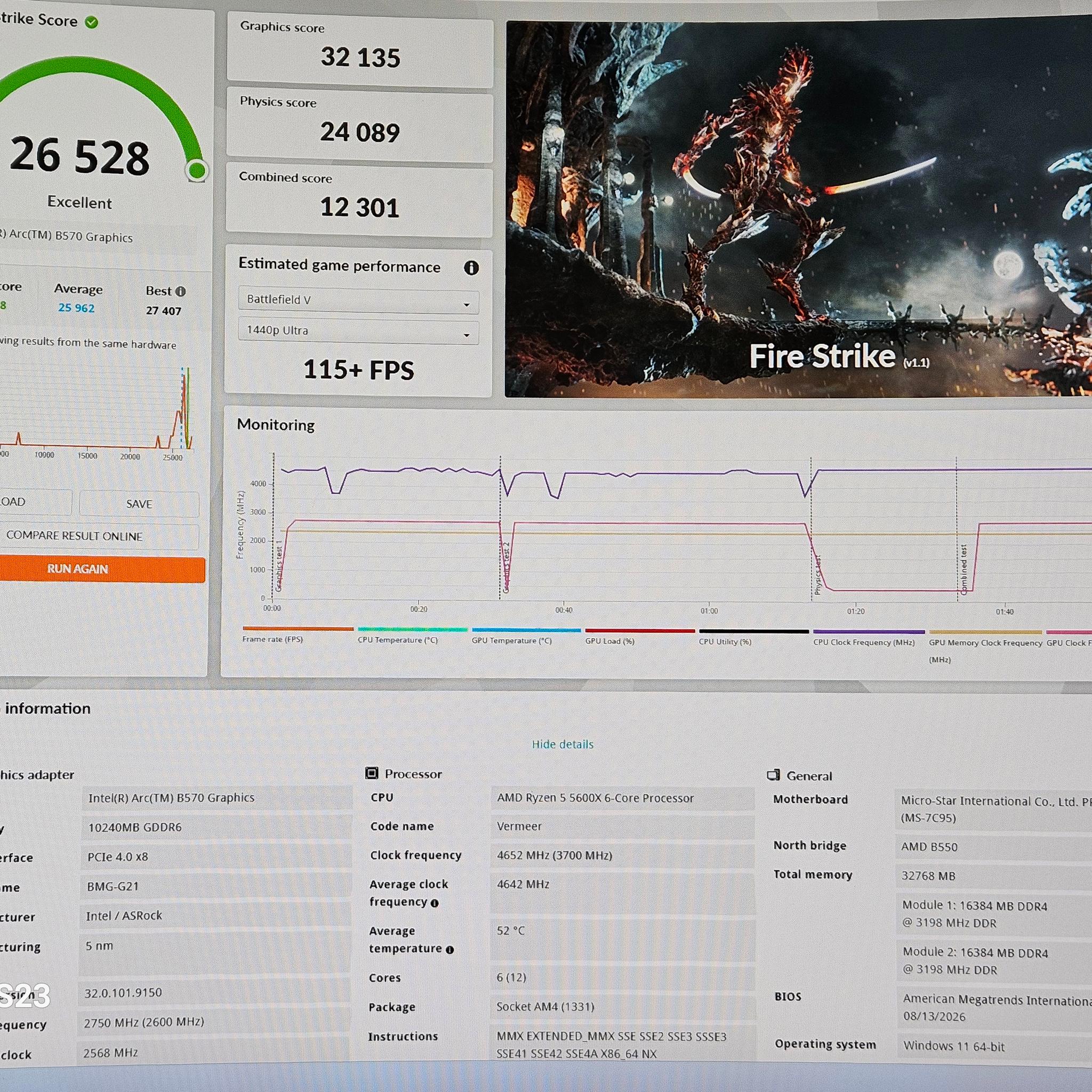The image size is (1092, 1092).
Task: Click the 52 °C average temperature value
Action: [x=510, y=930]
